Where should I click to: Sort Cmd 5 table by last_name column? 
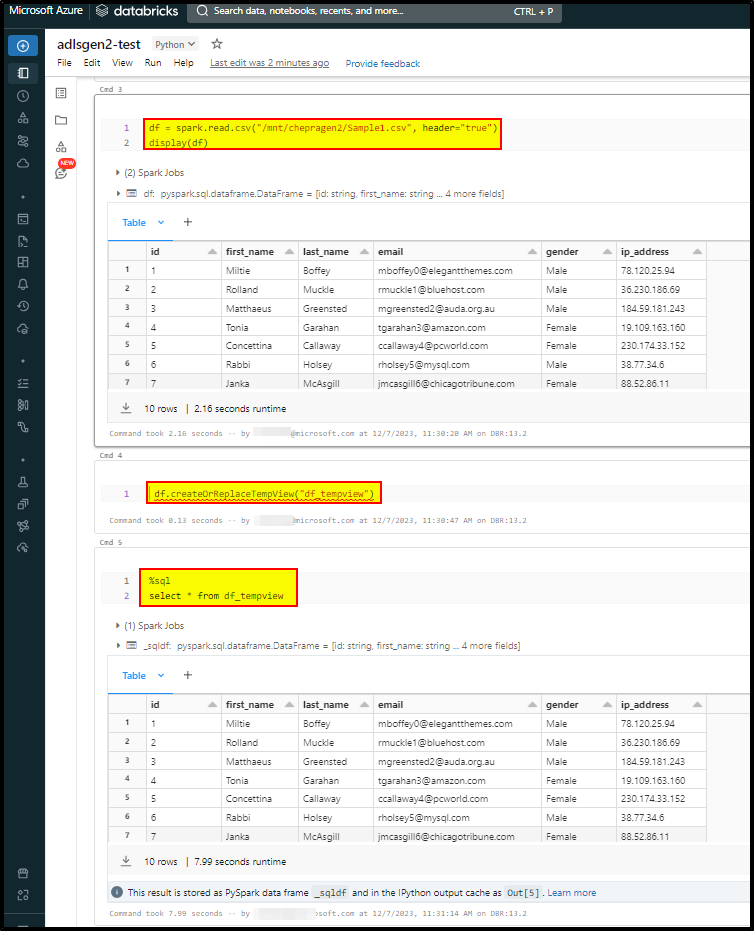(x=365, y=705)
